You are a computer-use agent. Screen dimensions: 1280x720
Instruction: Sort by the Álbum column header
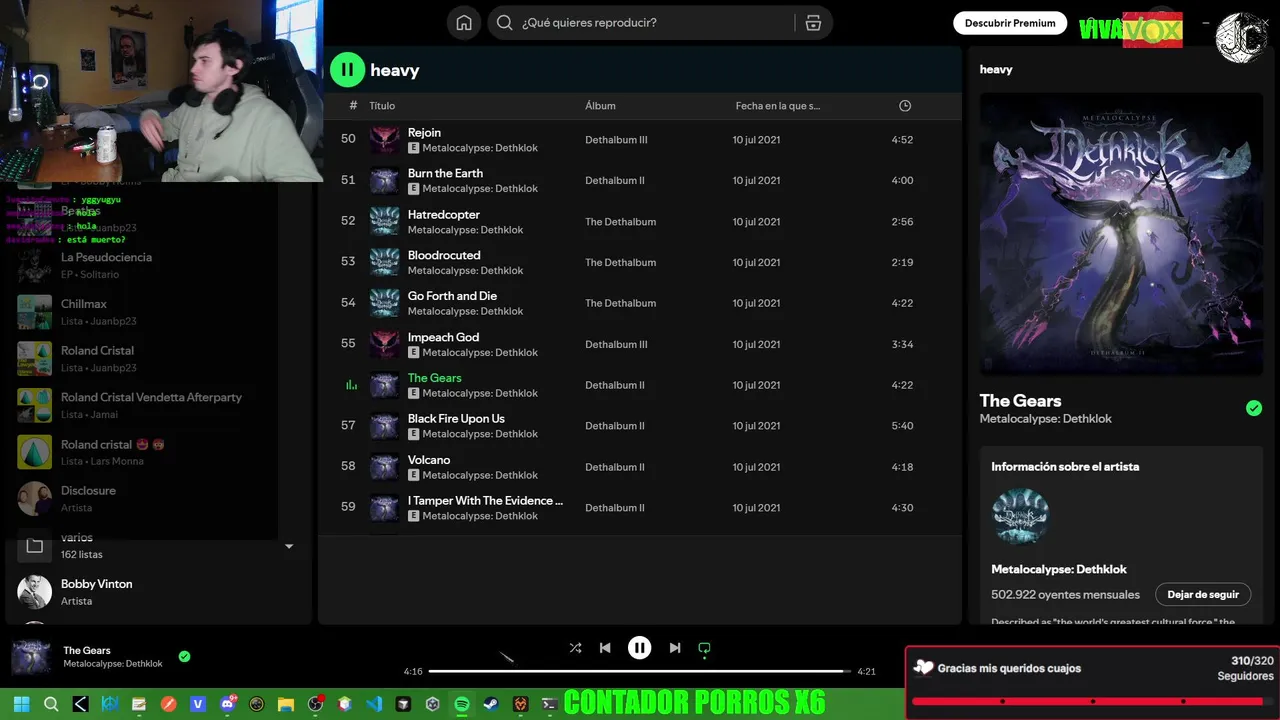[600, 106]
